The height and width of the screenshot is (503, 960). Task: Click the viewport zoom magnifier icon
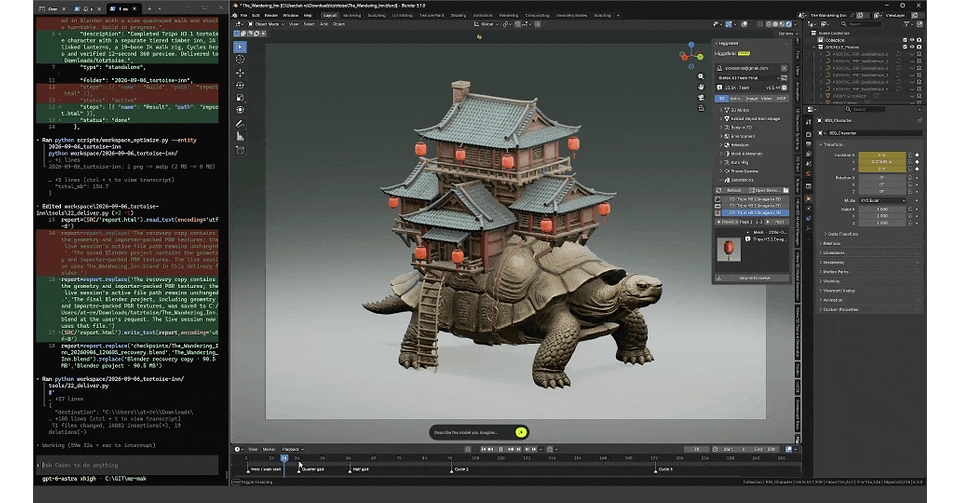(701, 76)
